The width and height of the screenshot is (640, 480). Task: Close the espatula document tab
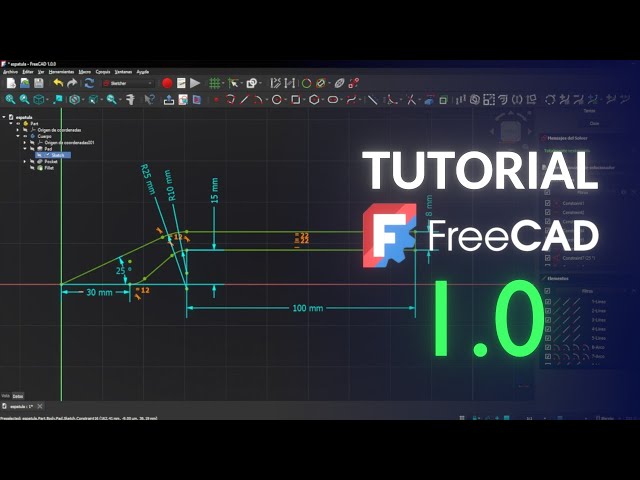pyautogui.click(x=40, y=406)
